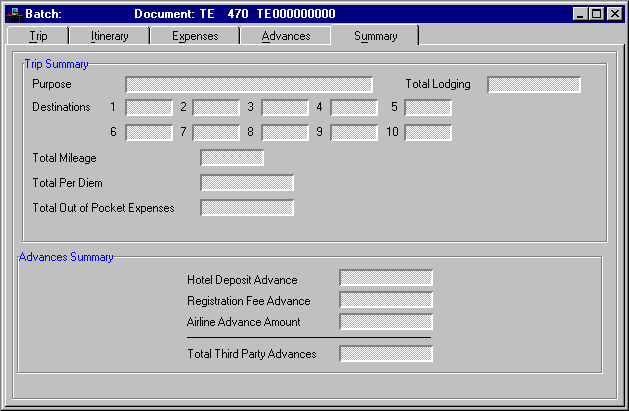The width and height of the screenshot is (629, 411).
Task: Click the Destination 9 field
Action: (x=354, y=132)
